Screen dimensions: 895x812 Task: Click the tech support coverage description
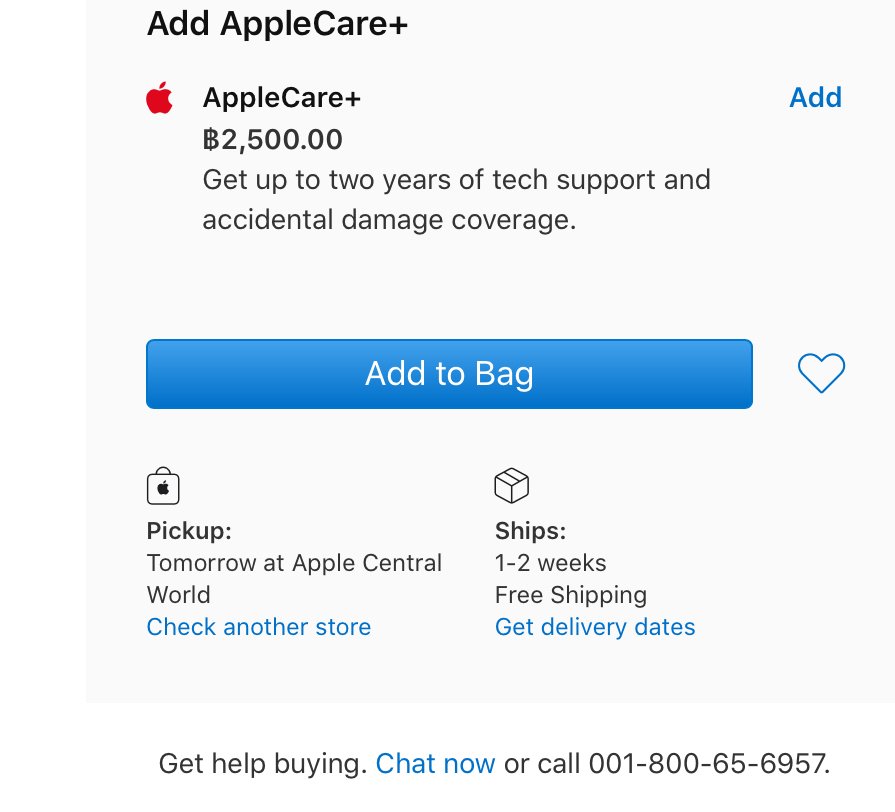(457, 200)
